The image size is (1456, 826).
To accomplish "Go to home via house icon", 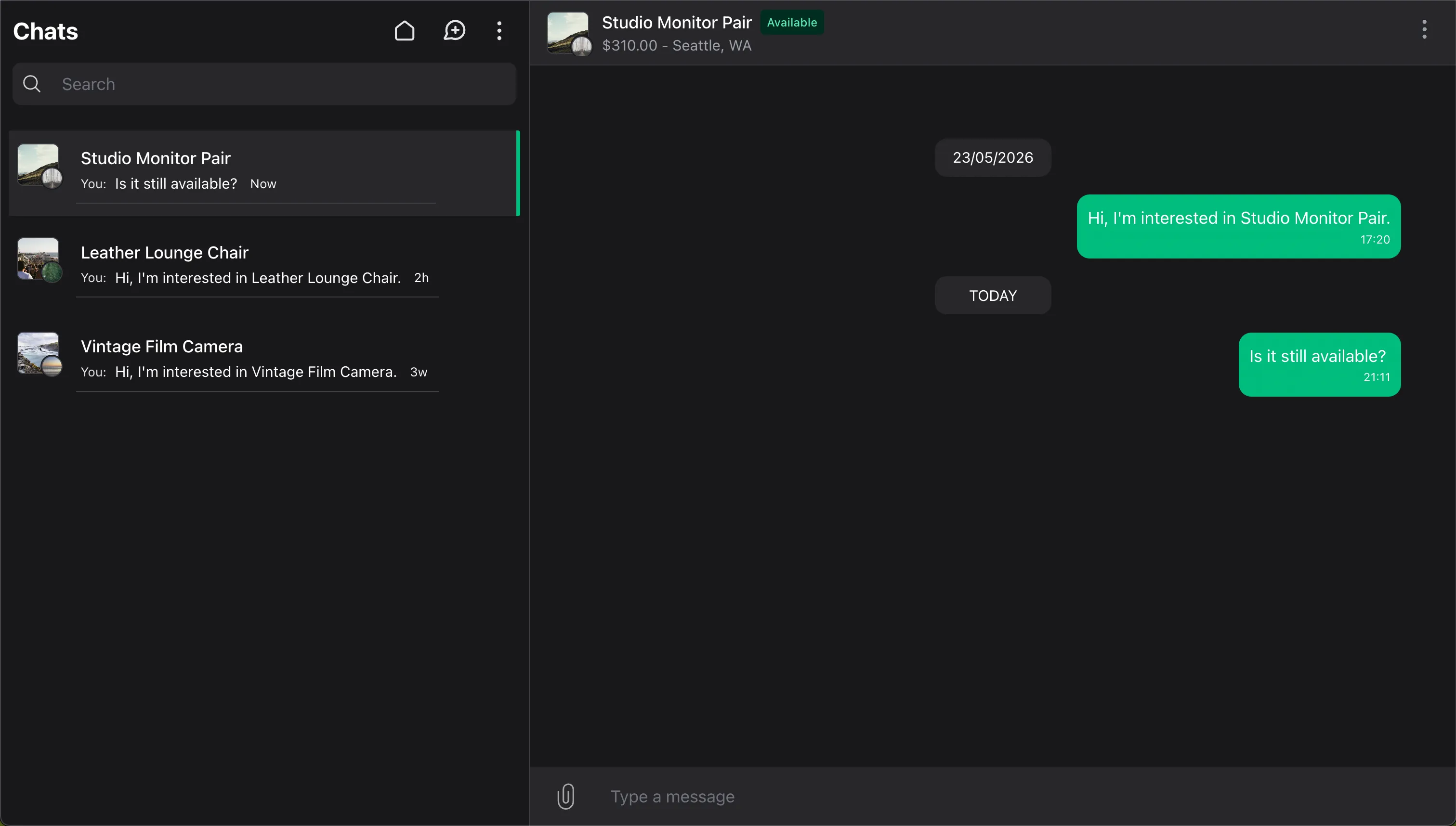I will [x=404, y=31].
